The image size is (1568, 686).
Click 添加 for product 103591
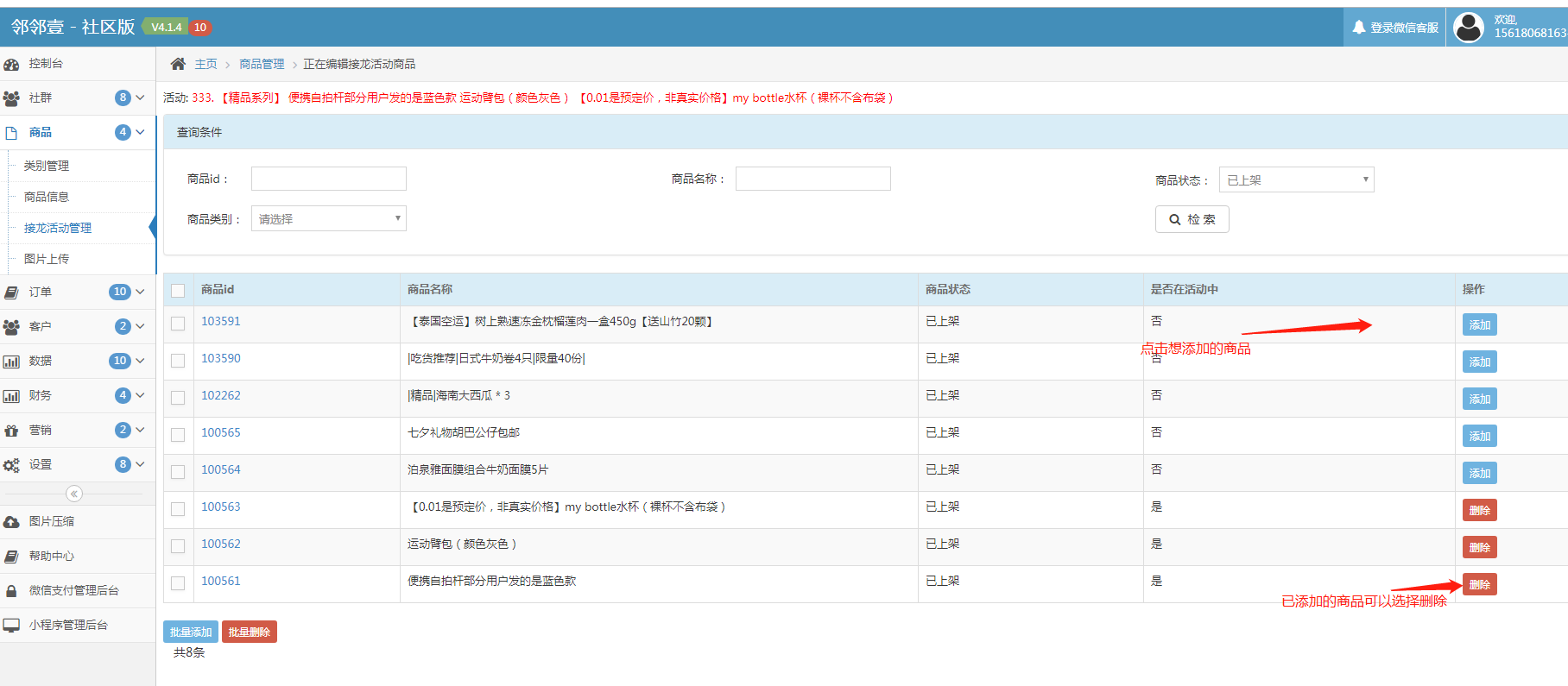1480,324
